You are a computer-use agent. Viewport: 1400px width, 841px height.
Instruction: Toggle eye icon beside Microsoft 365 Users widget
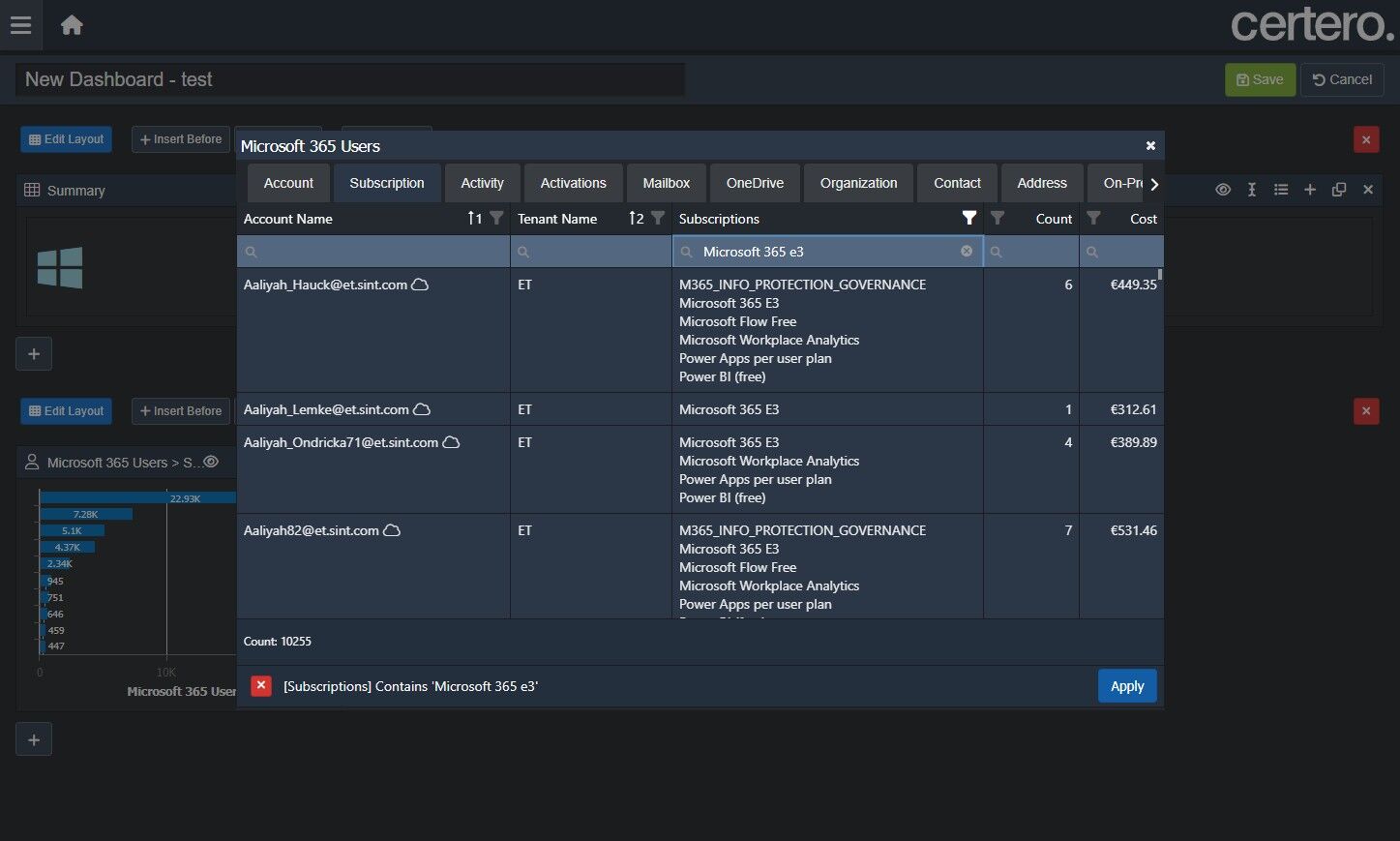click(211, 463)
